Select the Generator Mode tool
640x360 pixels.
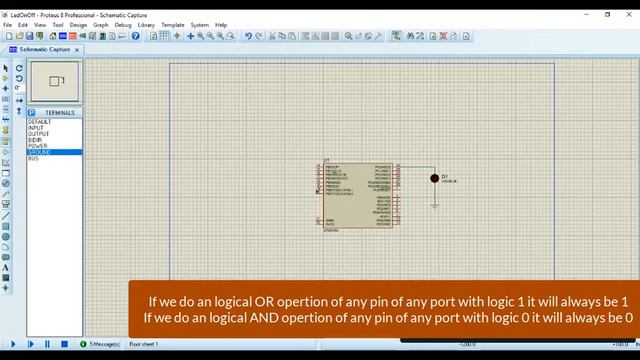(x=6, y=184)
